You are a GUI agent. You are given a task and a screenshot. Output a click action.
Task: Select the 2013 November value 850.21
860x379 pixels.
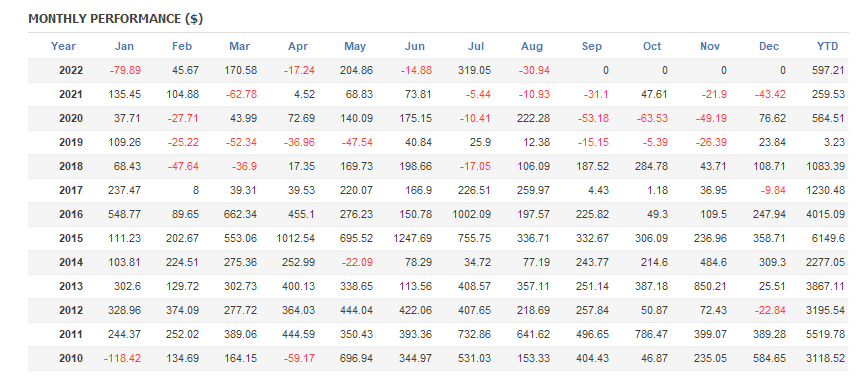710,287
